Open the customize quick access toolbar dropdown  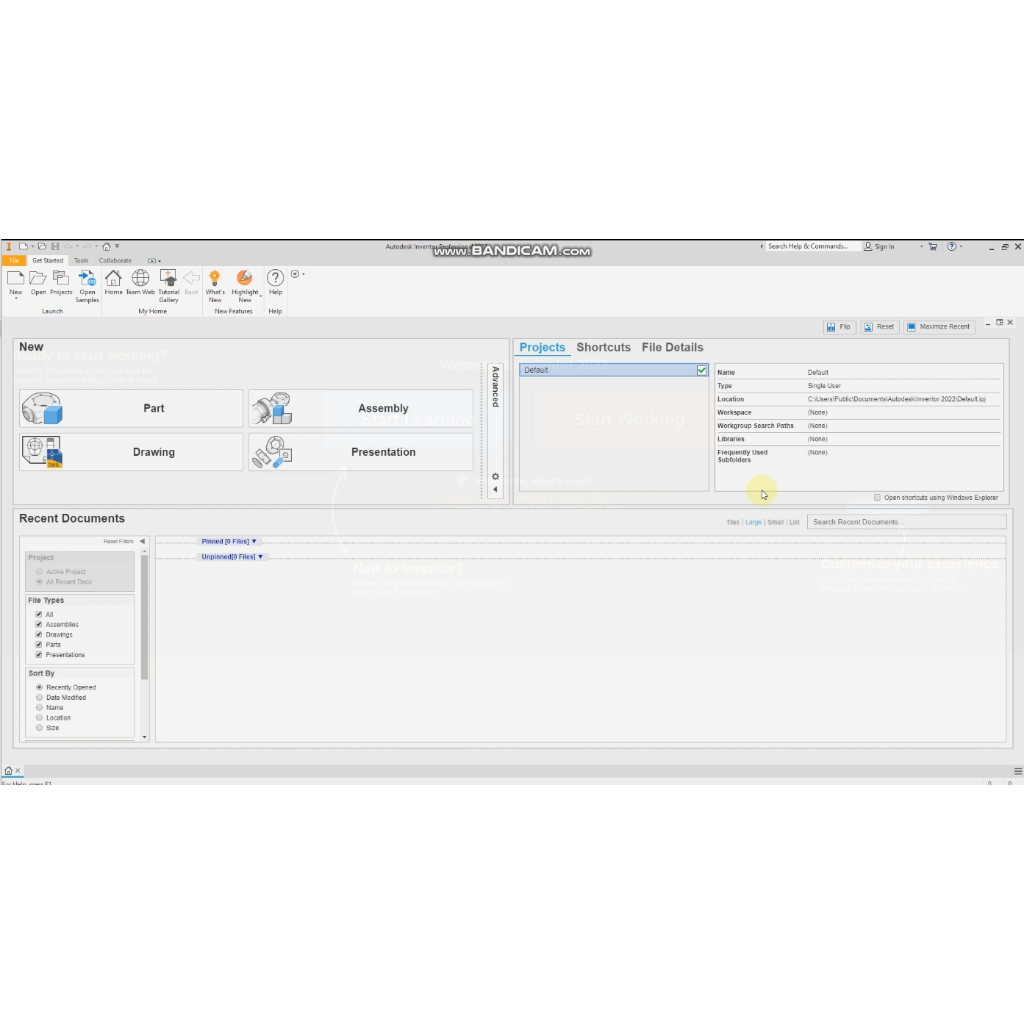[x=118, y=247]
